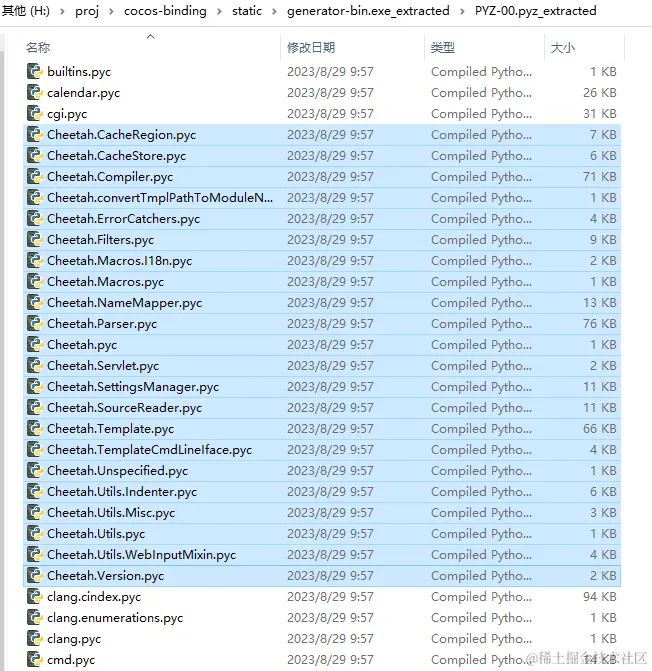Sort by 大小 column header
Viewport: 652px width, 671px height.
[x=563, y=48]
